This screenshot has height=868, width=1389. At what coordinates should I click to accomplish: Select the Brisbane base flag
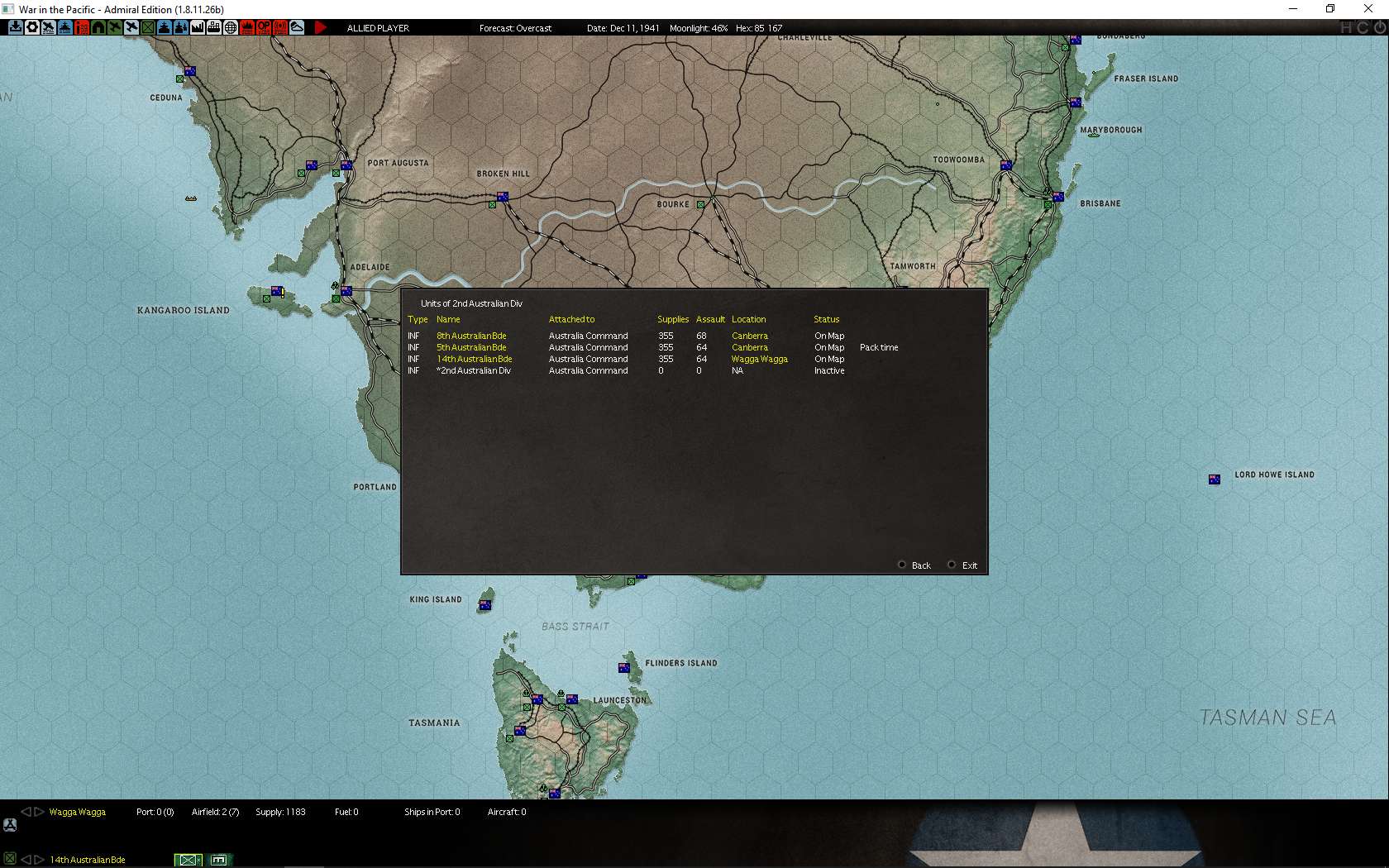pos(1058,197)
